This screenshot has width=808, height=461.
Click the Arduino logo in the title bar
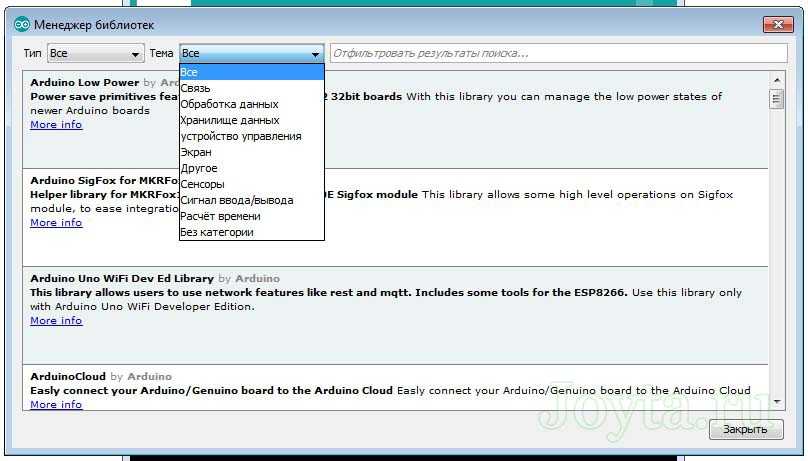point(22,24)
